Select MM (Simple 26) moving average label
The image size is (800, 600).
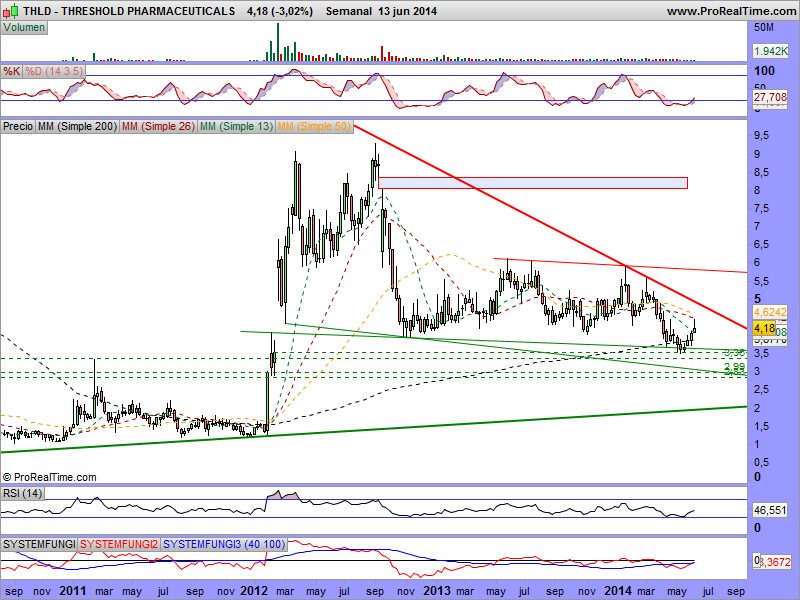coord(158,126)
